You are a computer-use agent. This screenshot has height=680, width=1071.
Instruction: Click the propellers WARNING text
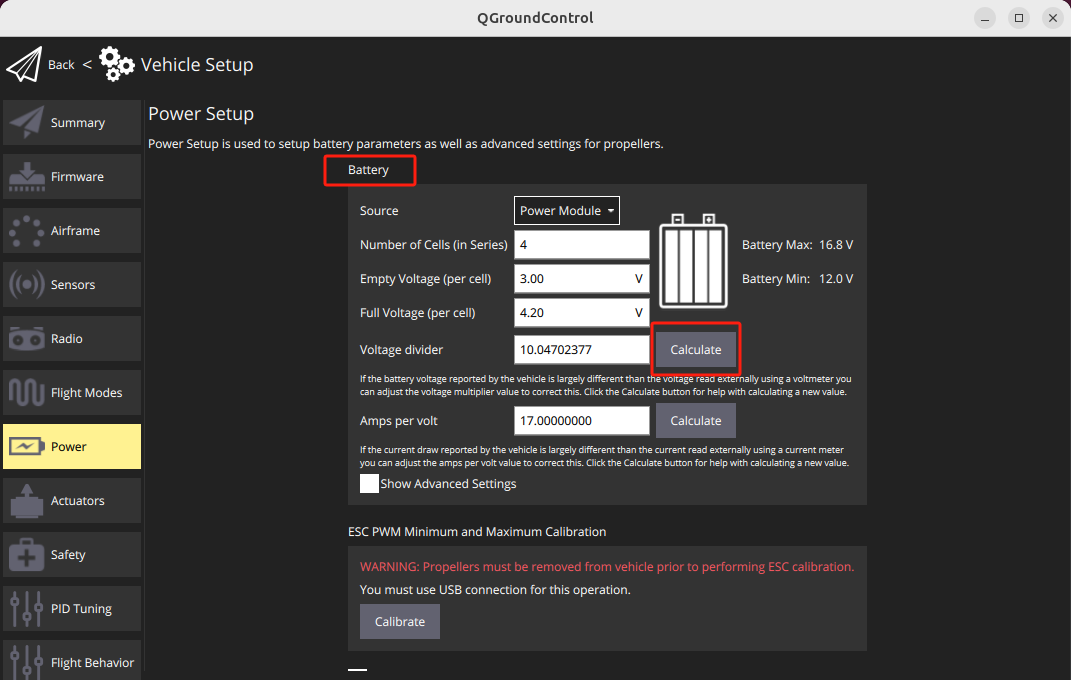[607, 567]
